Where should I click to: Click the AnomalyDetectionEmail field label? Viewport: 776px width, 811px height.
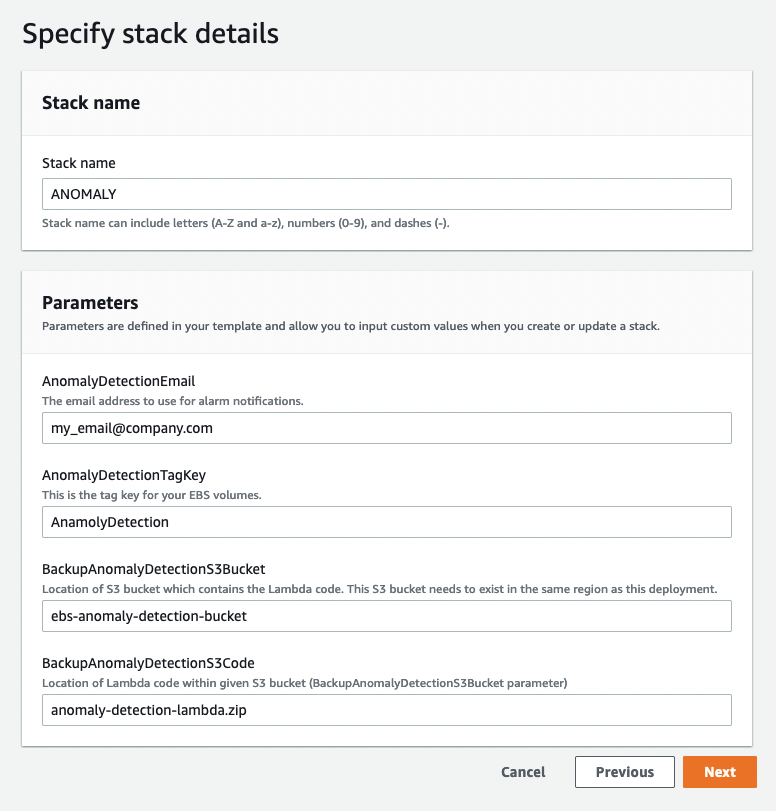tap(118, 381)
